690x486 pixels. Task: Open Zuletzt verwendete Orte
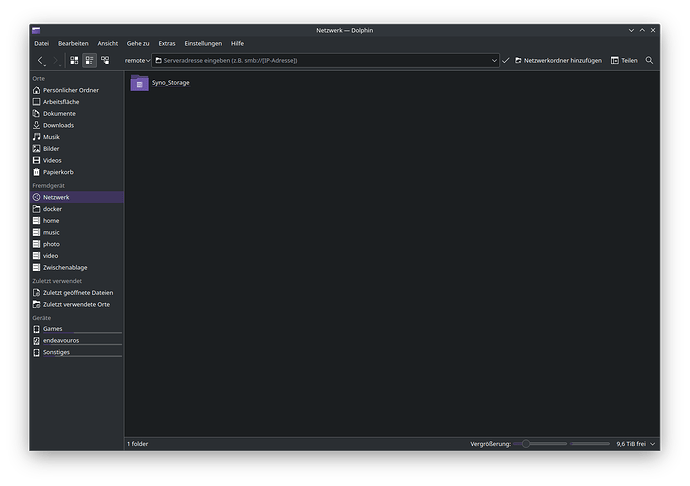point(77,304)
